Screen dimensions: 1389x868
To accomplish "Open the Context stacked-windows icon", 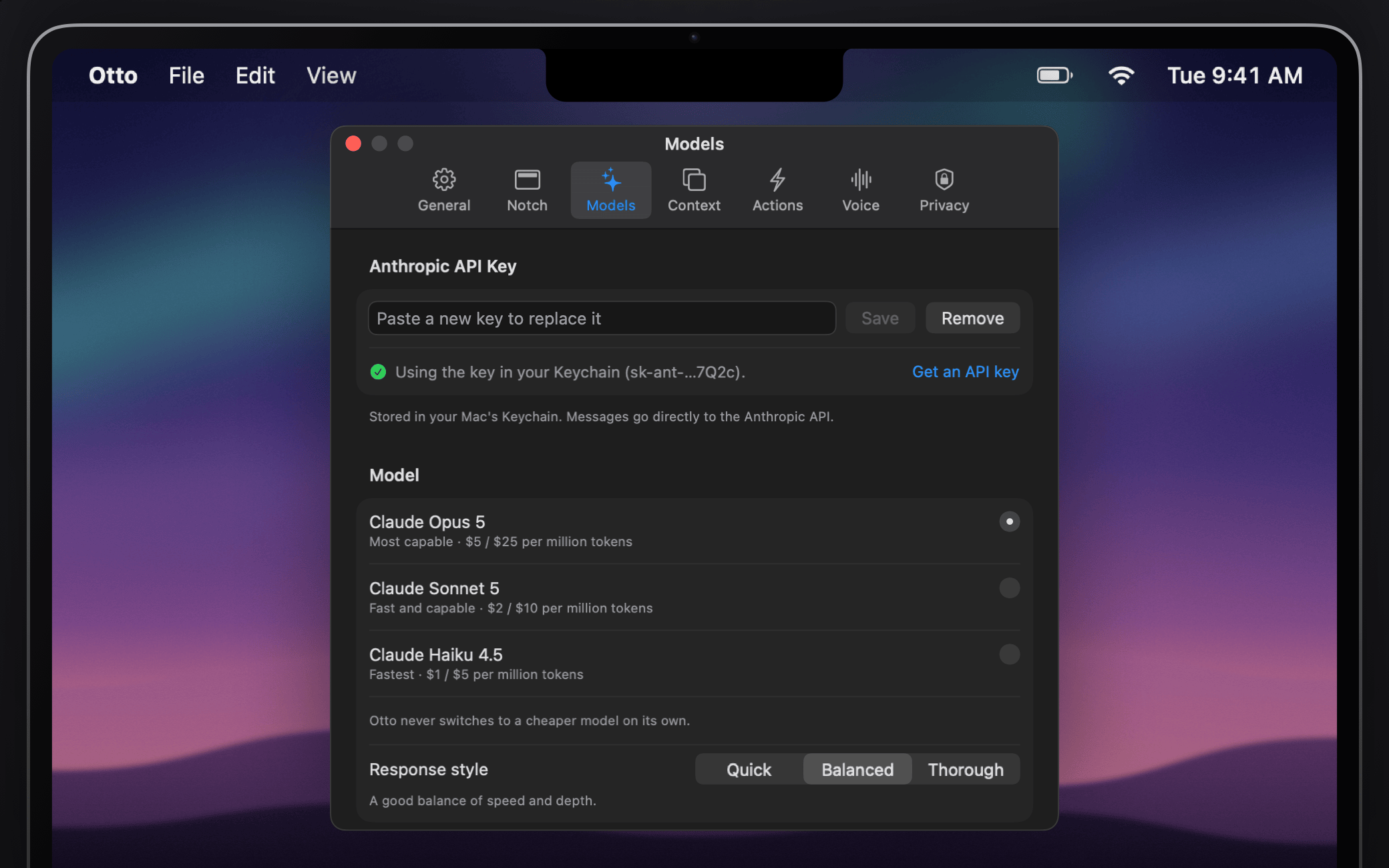I will (694, 180).
